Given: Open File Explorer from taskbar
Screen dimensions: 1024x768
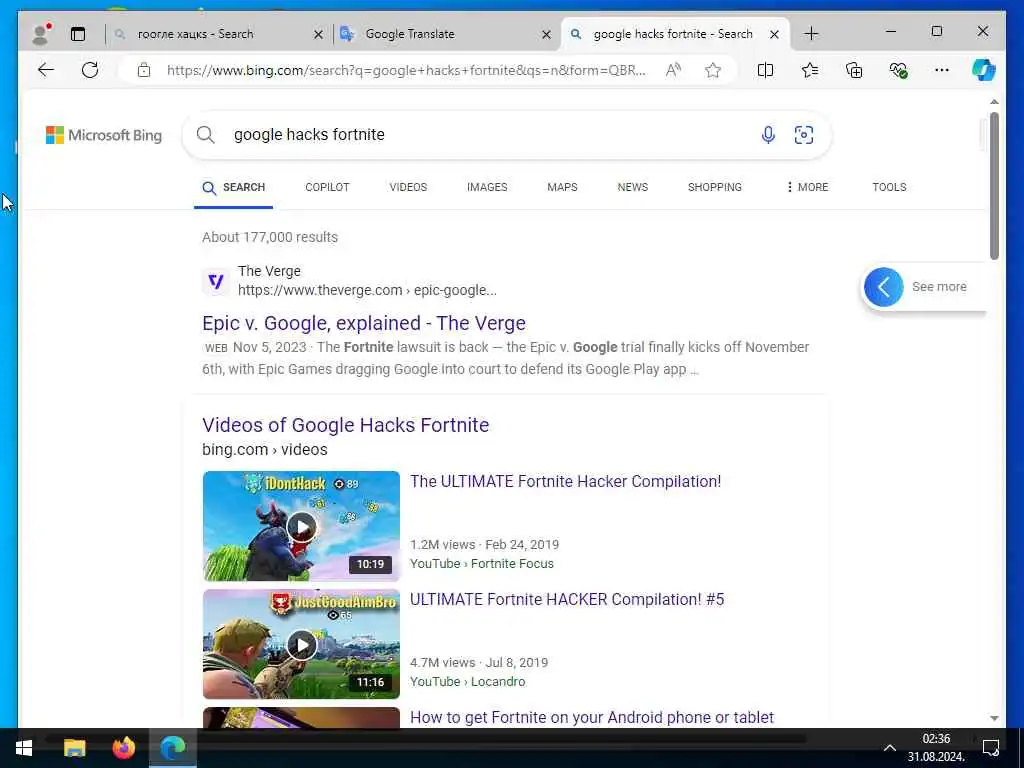Looking at the screenshot, I should coord(74,748).
